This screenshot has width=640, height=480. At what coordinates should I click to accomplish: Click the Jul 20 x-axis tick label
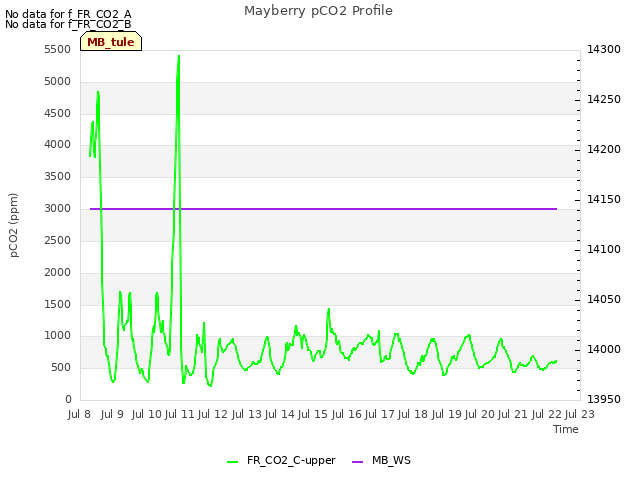(x=480, y=415)
